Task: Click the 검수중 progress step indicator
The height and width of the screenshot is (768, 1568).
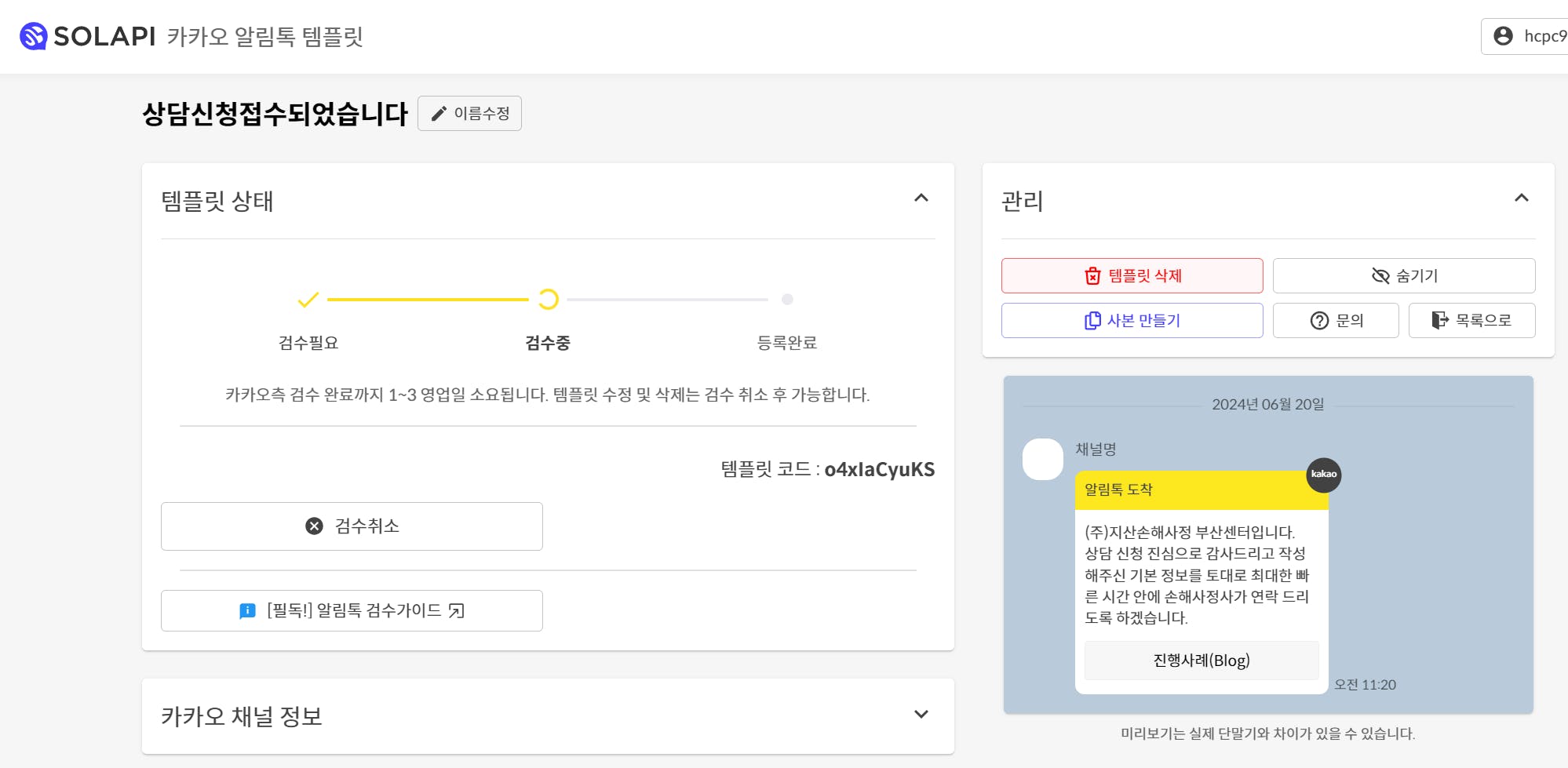Action: tap(548, 300)
